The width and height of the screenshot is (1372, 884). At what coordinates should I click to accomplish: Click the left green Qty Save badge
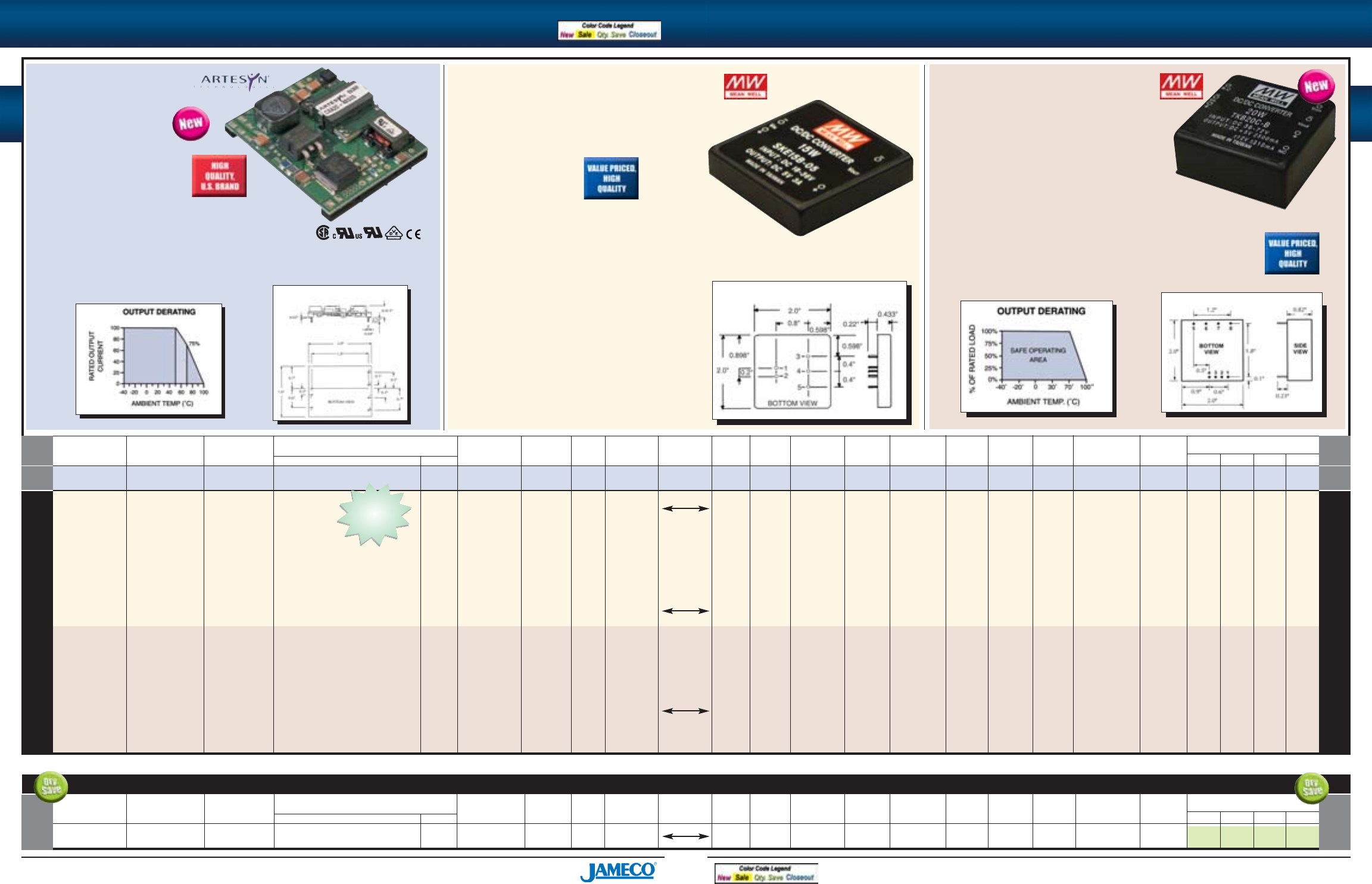[51, 787]
